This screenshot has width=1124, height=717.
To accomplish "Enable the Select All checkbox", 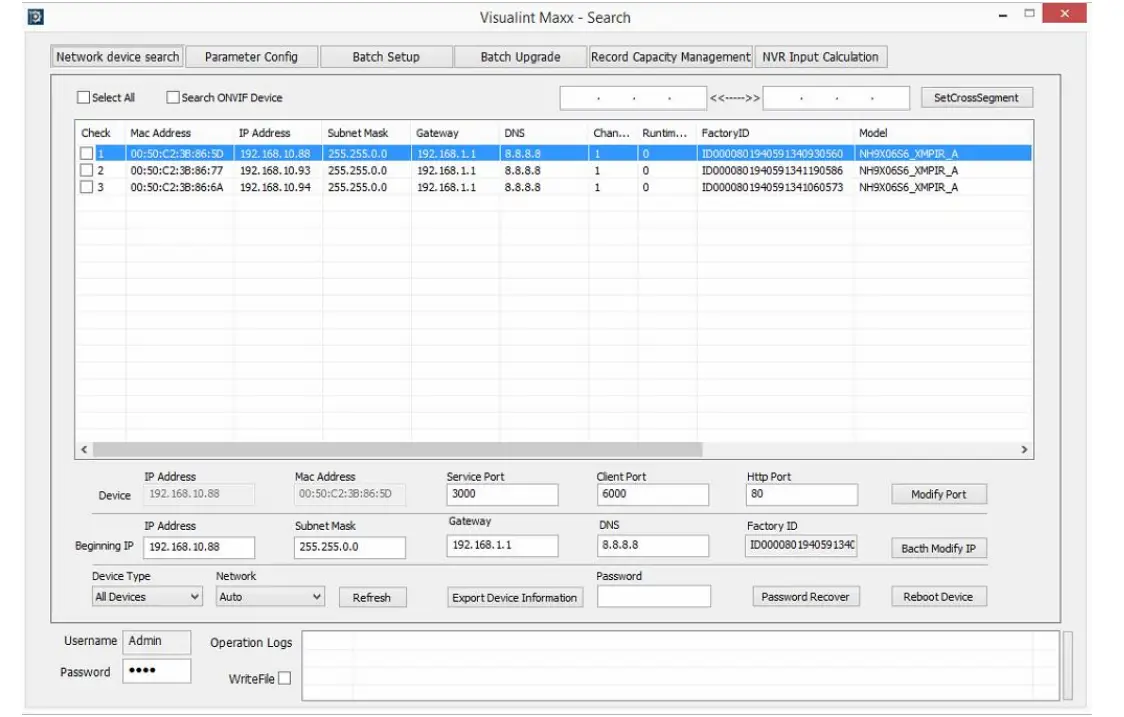I will 84,97.
